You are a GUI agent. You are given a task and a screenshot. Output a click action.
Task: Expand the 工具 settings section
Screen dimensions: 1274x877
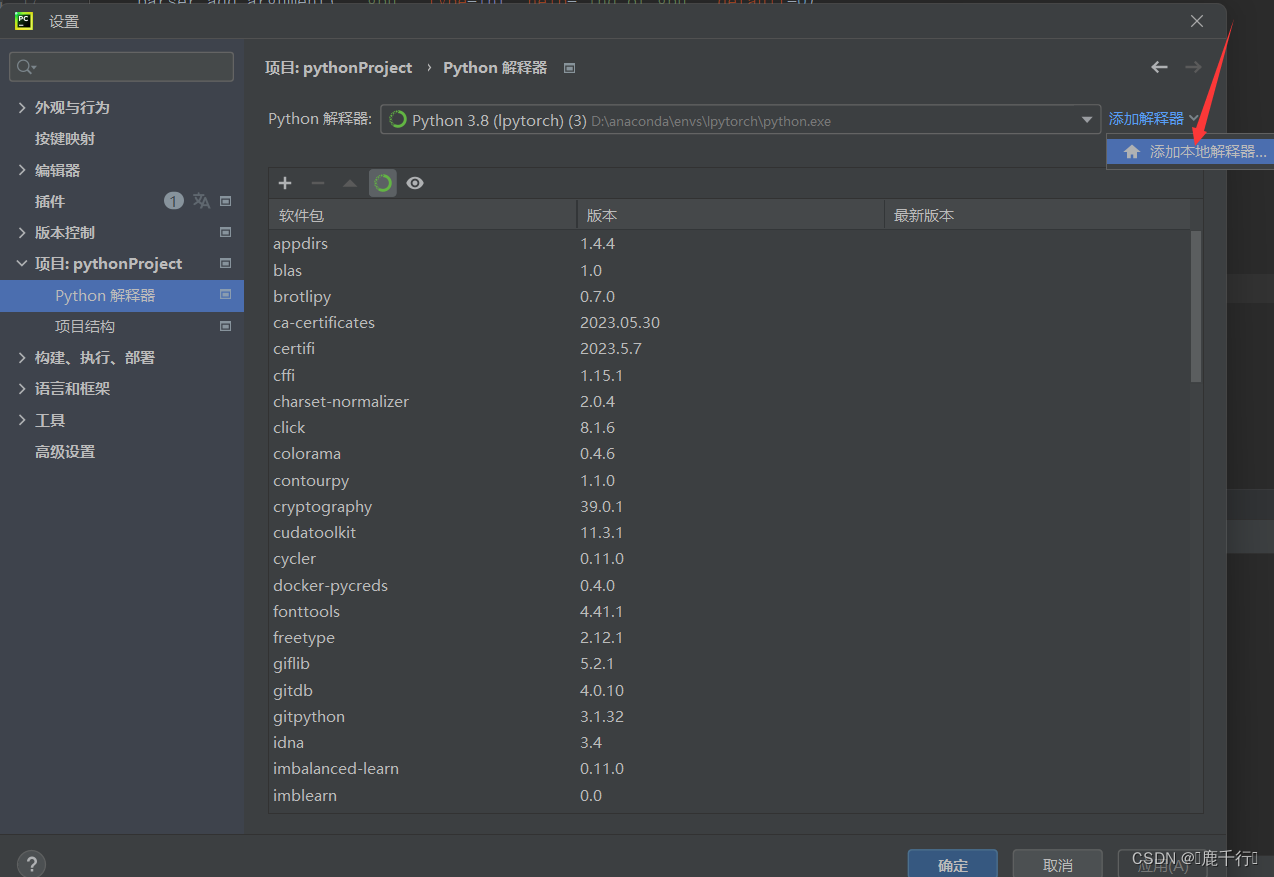coord(50,420)
